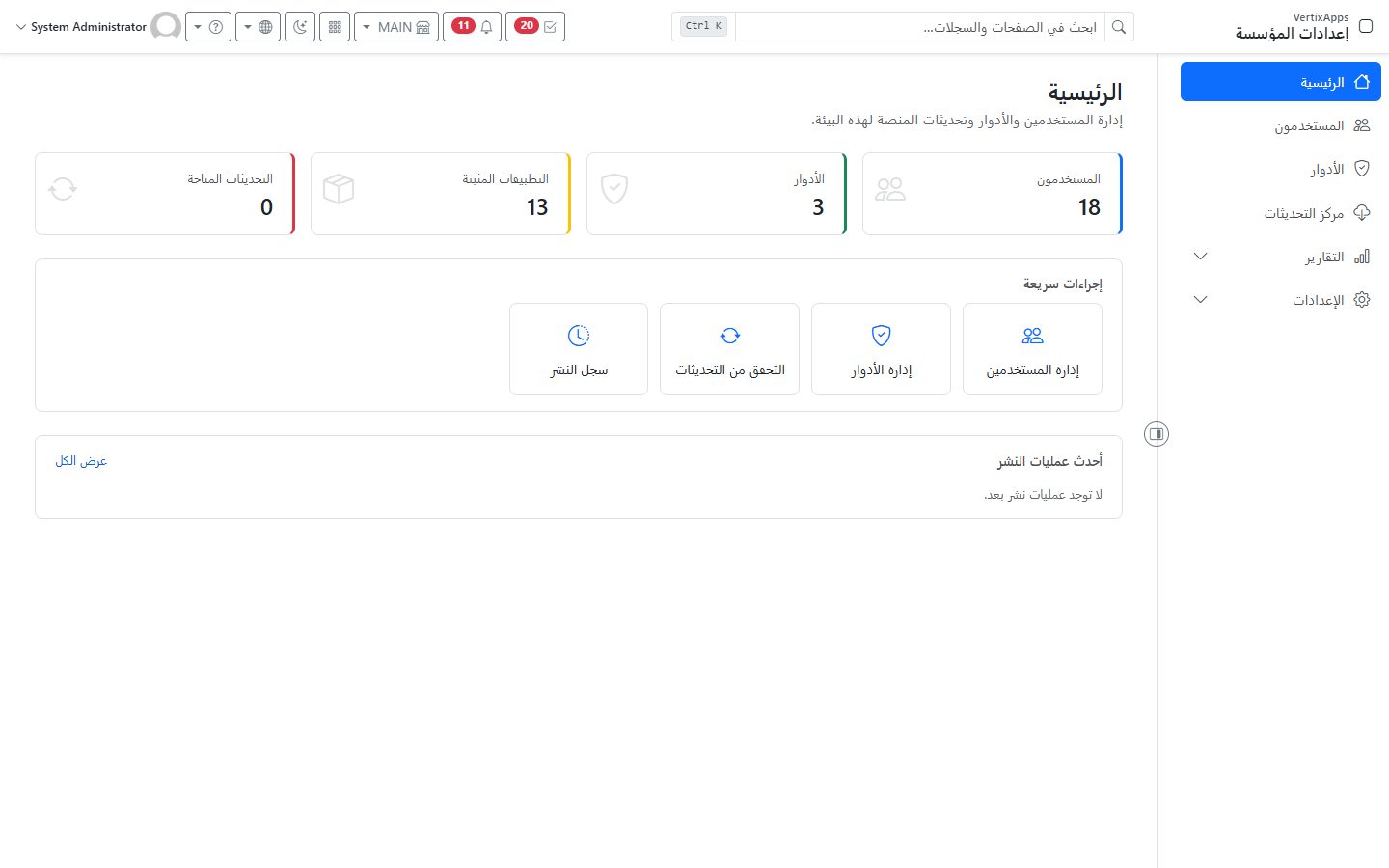Open the المستخدمون stat card showing 18
Screen dimensions: 1389x868
(993, 194)
